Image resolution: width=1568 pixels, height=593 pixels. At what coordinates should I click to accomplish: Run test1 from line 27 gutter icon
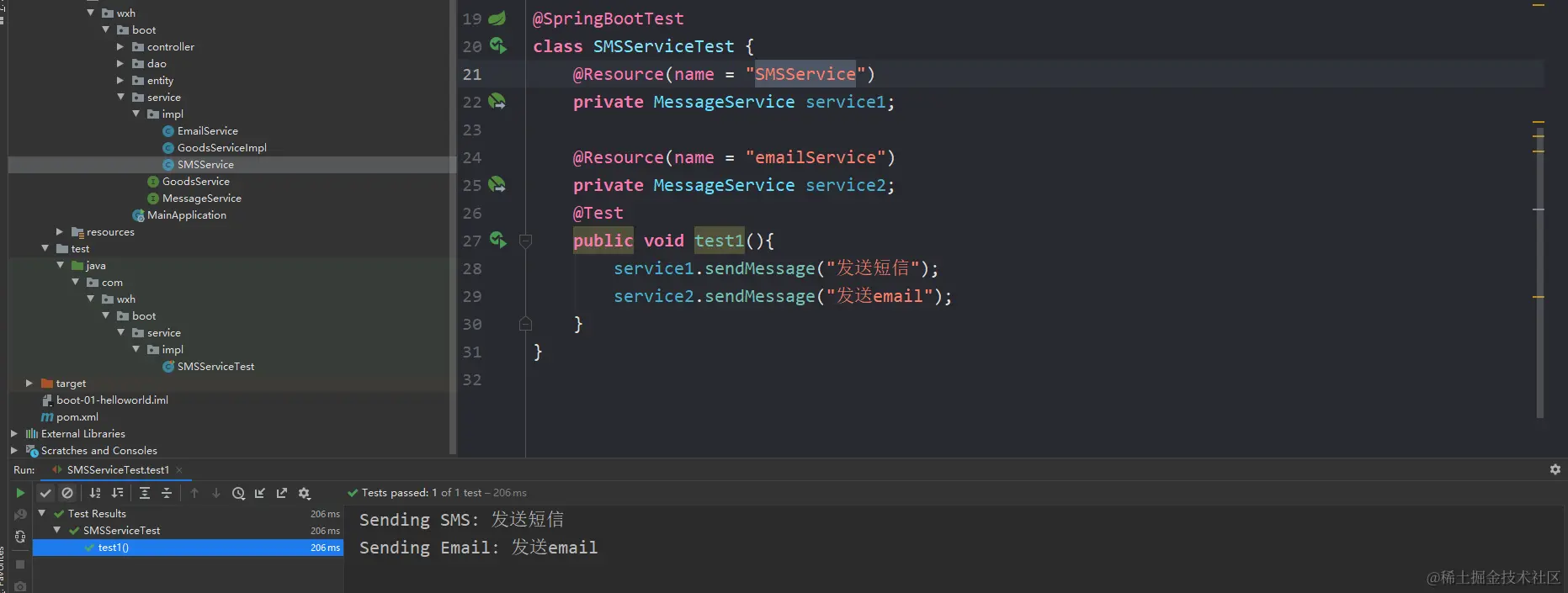pyautogui.click(x=497, y=240)
